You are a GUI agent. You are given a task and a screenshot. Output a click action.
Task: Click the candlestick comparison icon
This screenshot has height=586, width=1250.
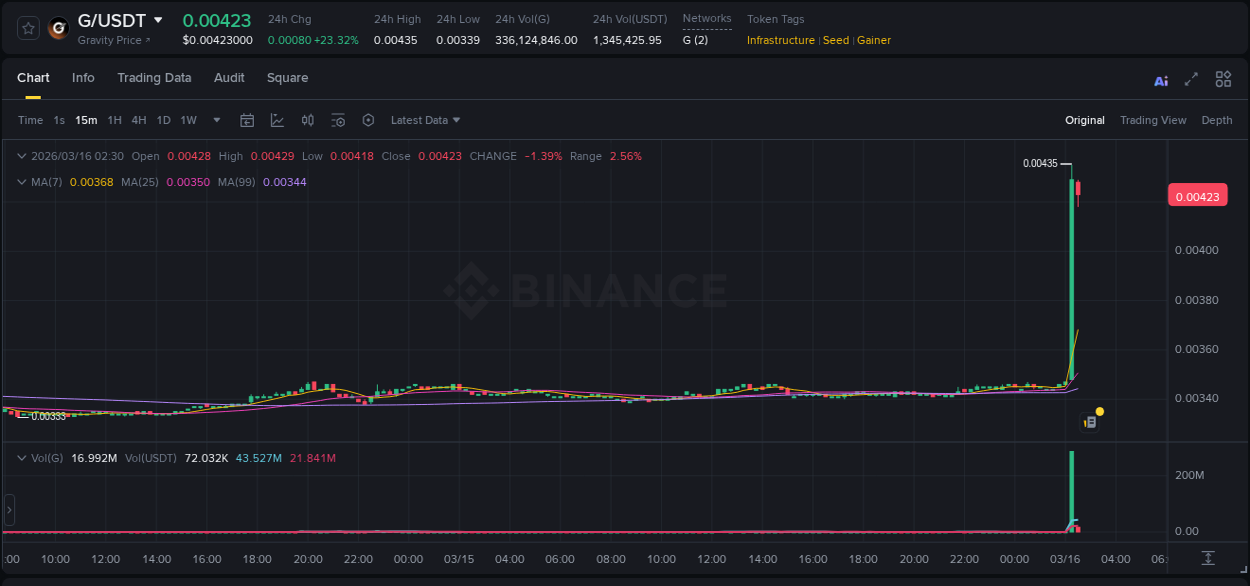307,120
